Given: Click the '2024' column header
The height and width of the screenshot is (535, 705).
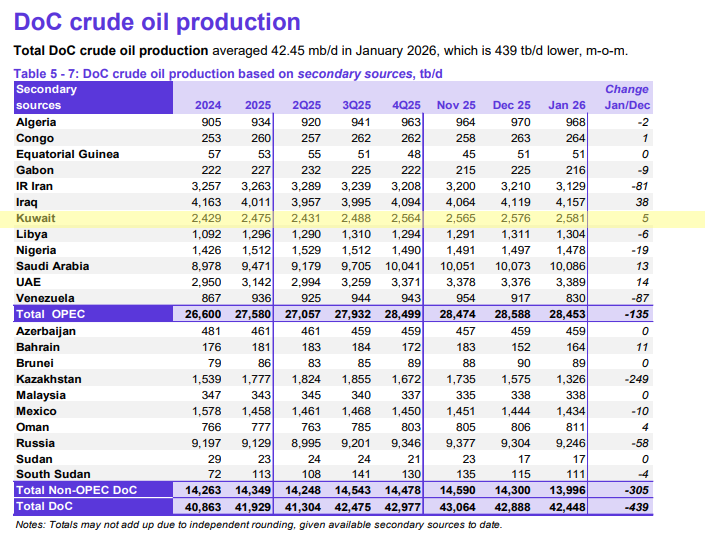Looking at the screenshot, I should [208, 105].
